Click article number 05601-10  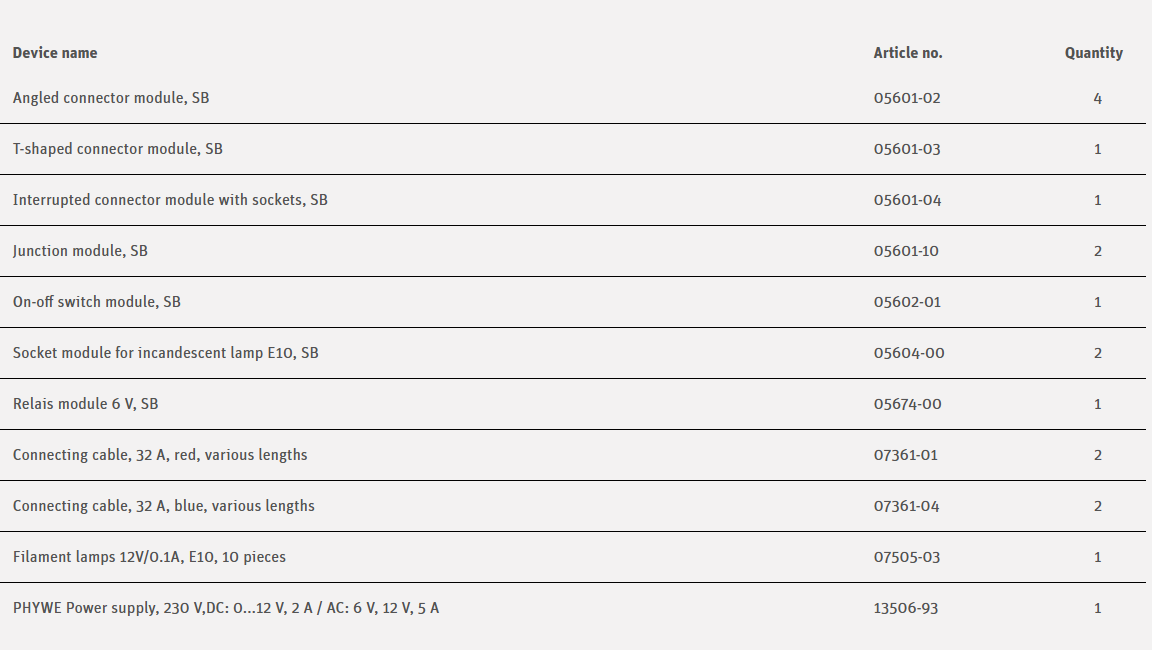(906, 251)
